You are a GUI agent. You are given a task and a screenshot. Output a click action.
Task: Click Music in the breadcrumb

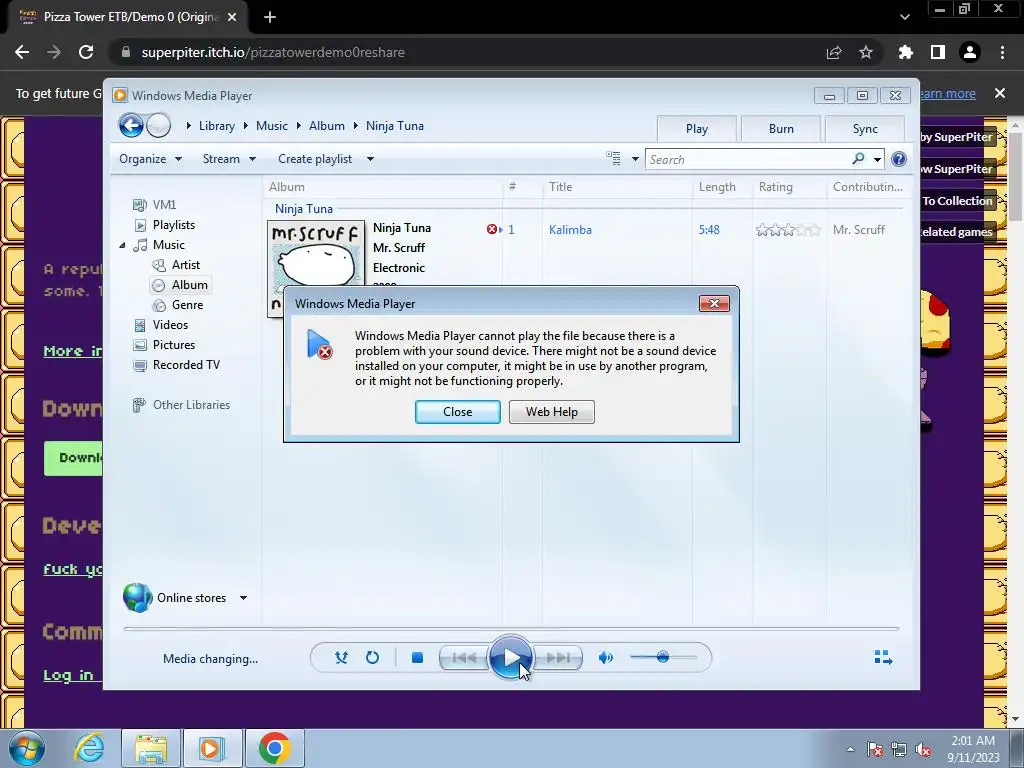(x=272, y=126)
